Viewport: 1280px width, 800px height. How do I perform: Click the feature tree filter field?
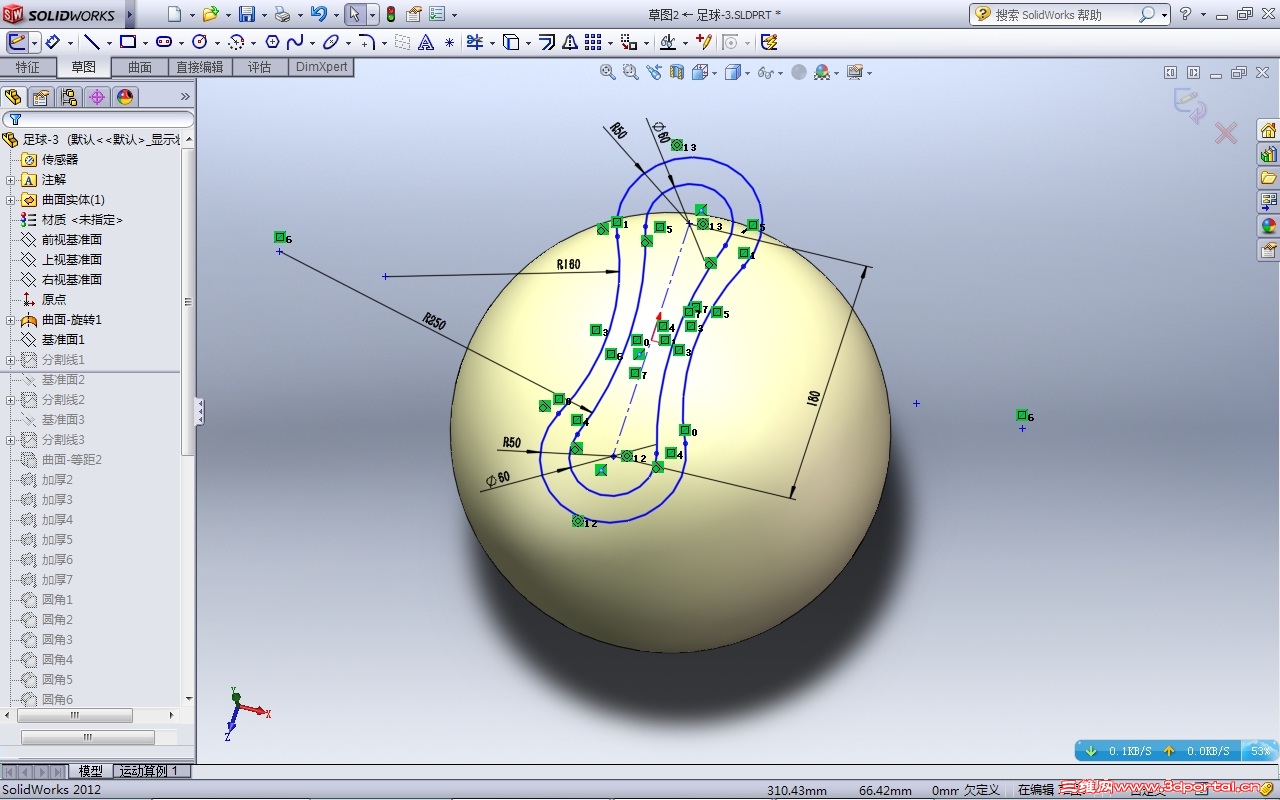98,119
